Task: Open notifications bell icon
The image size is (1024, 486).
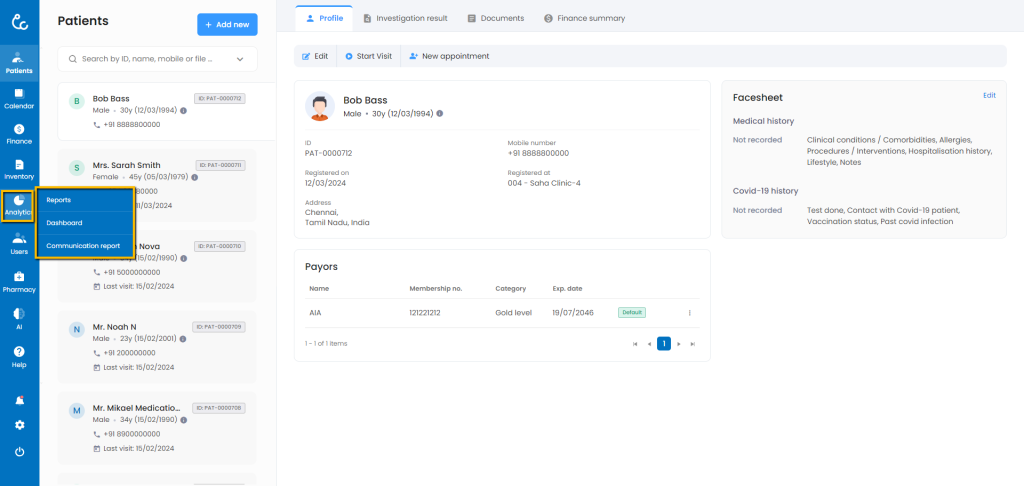Action: coord(19,400)
